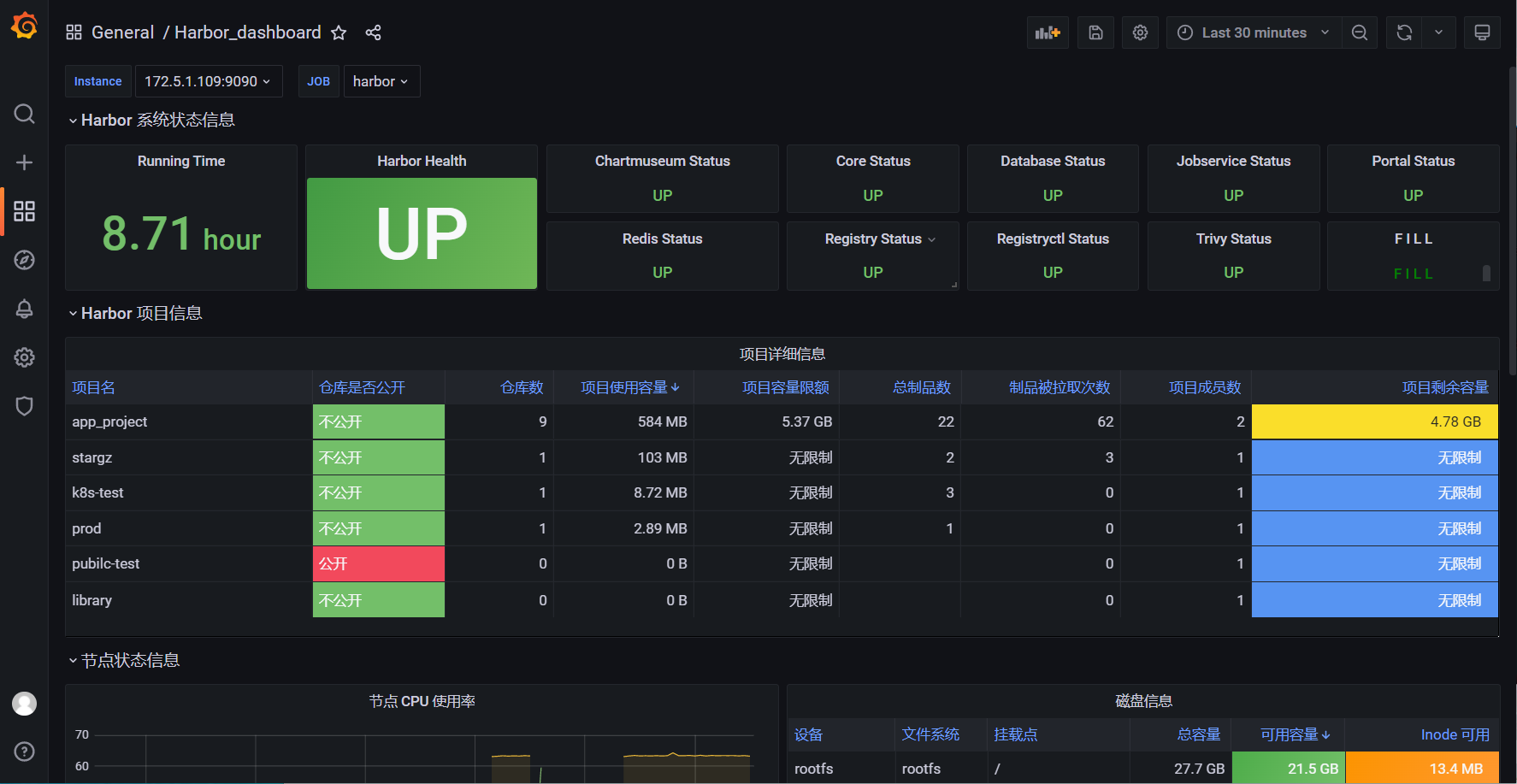Open the Alerting bell icon
This screenshot has height=784, width=1517.
[24, 309]
